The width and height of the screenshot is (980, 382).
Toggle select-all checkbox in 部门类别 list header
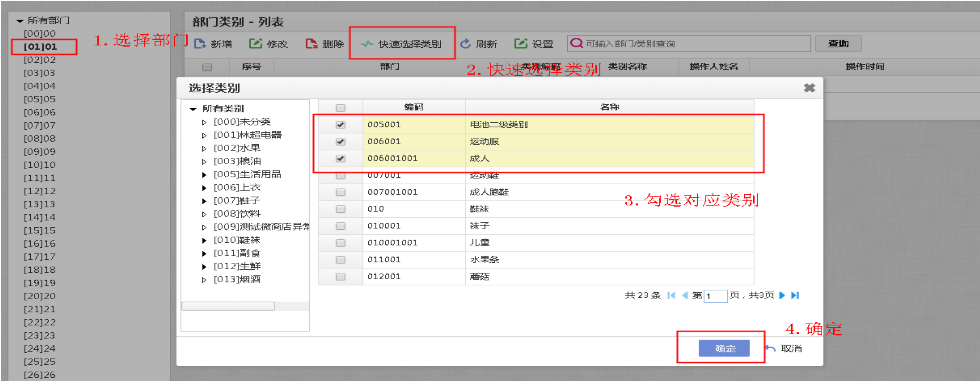208,67
